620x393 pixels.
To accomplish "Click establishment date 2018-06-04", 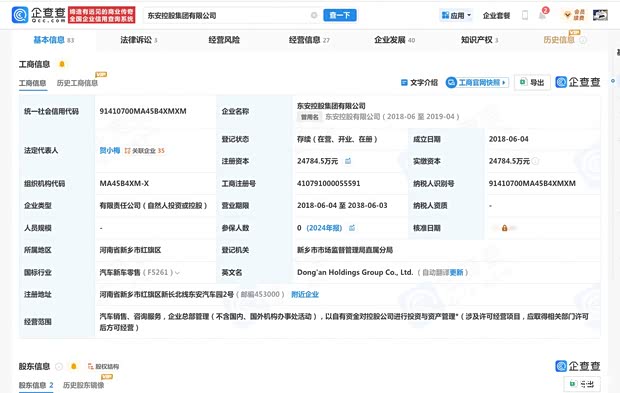I will [508, 139].
